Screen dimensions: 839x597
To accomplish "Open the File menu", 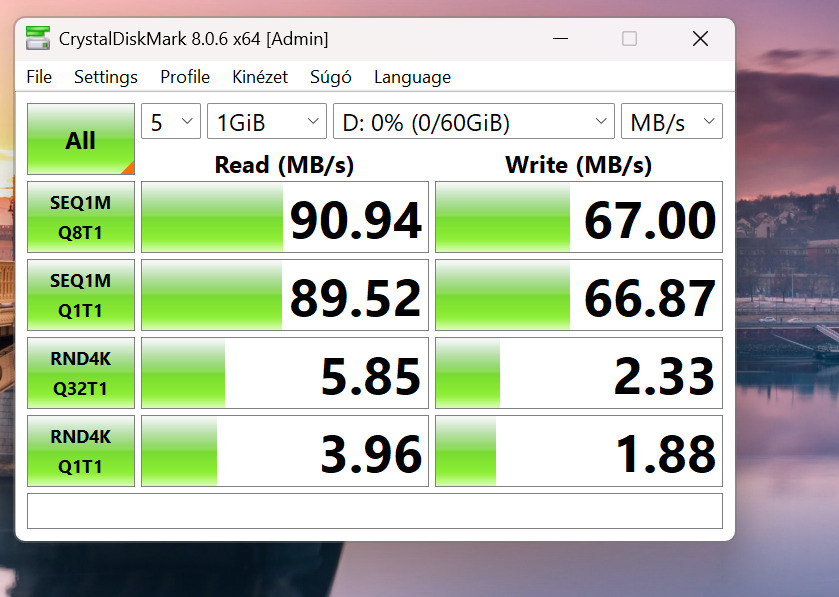I will pos(39,77).
